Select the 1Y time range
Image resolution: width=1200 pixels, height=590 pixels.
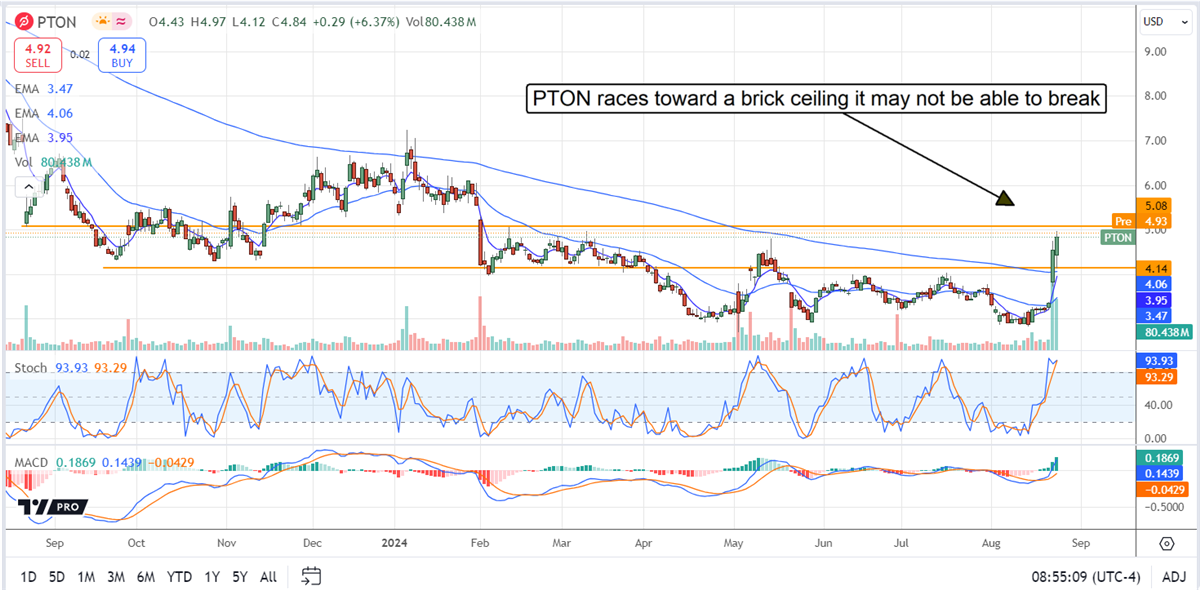click(x=212, y=577)
